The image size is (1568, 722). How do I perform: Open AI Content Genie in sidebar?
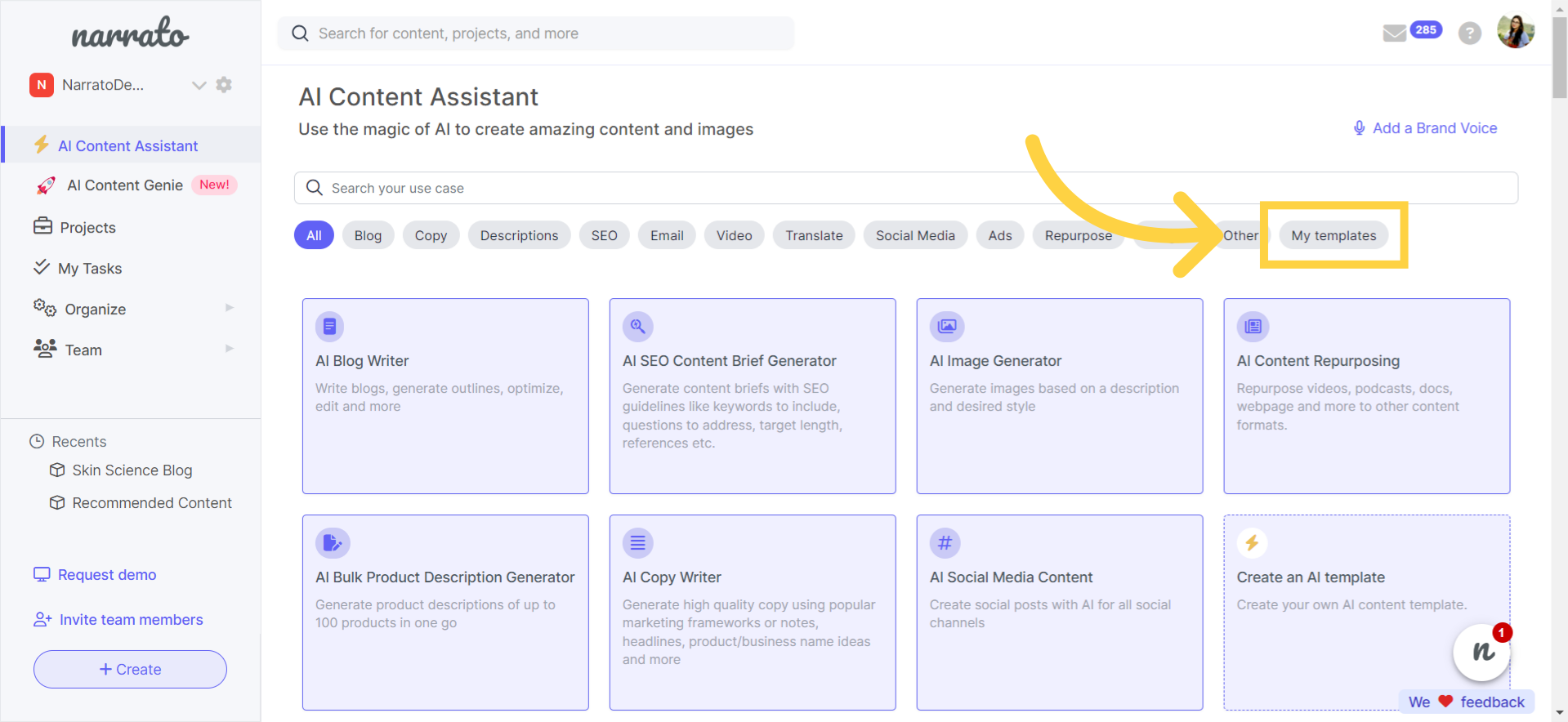(x=125, y=185)
